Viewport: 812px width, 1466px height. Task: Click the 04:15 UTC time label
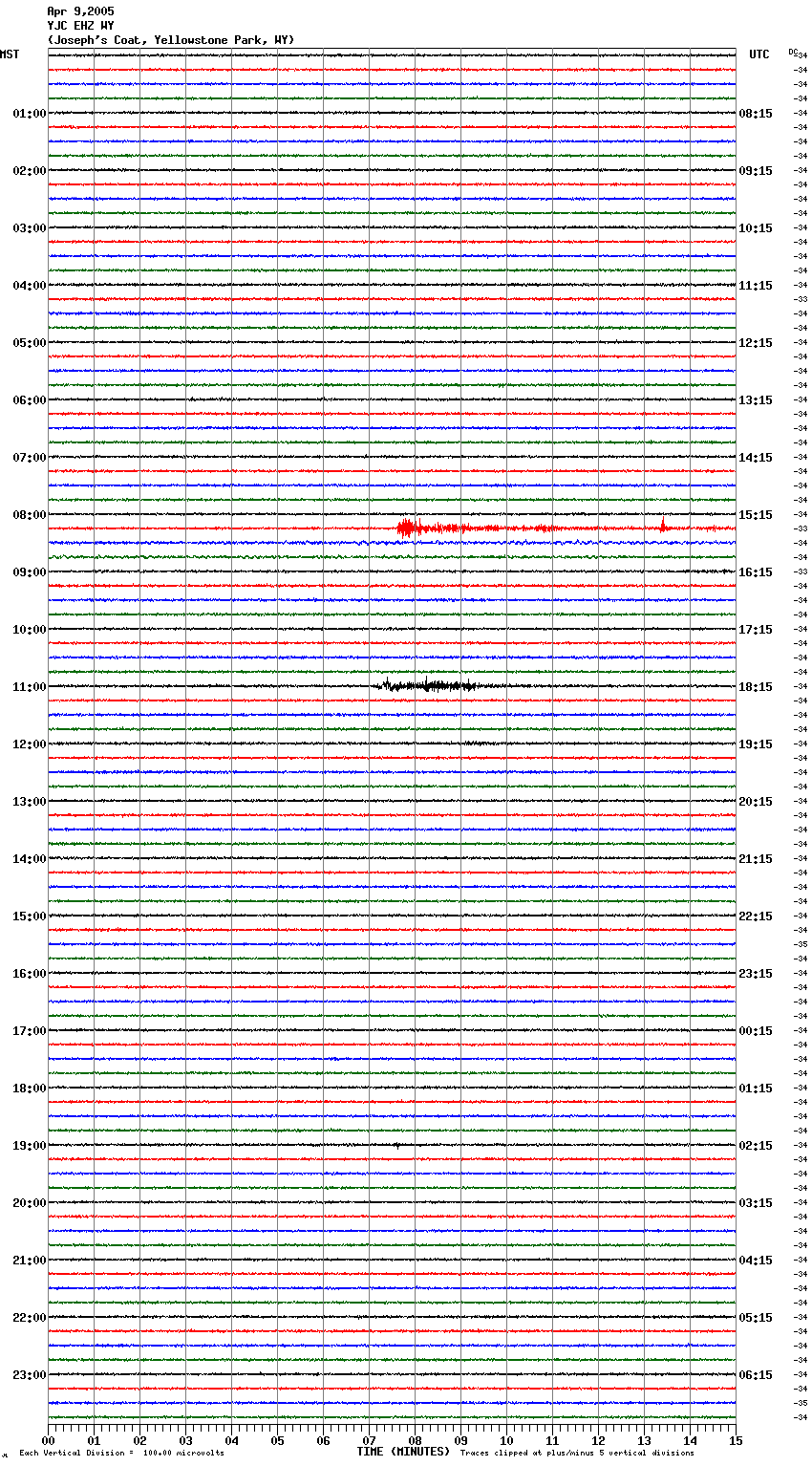point(756,1261)
